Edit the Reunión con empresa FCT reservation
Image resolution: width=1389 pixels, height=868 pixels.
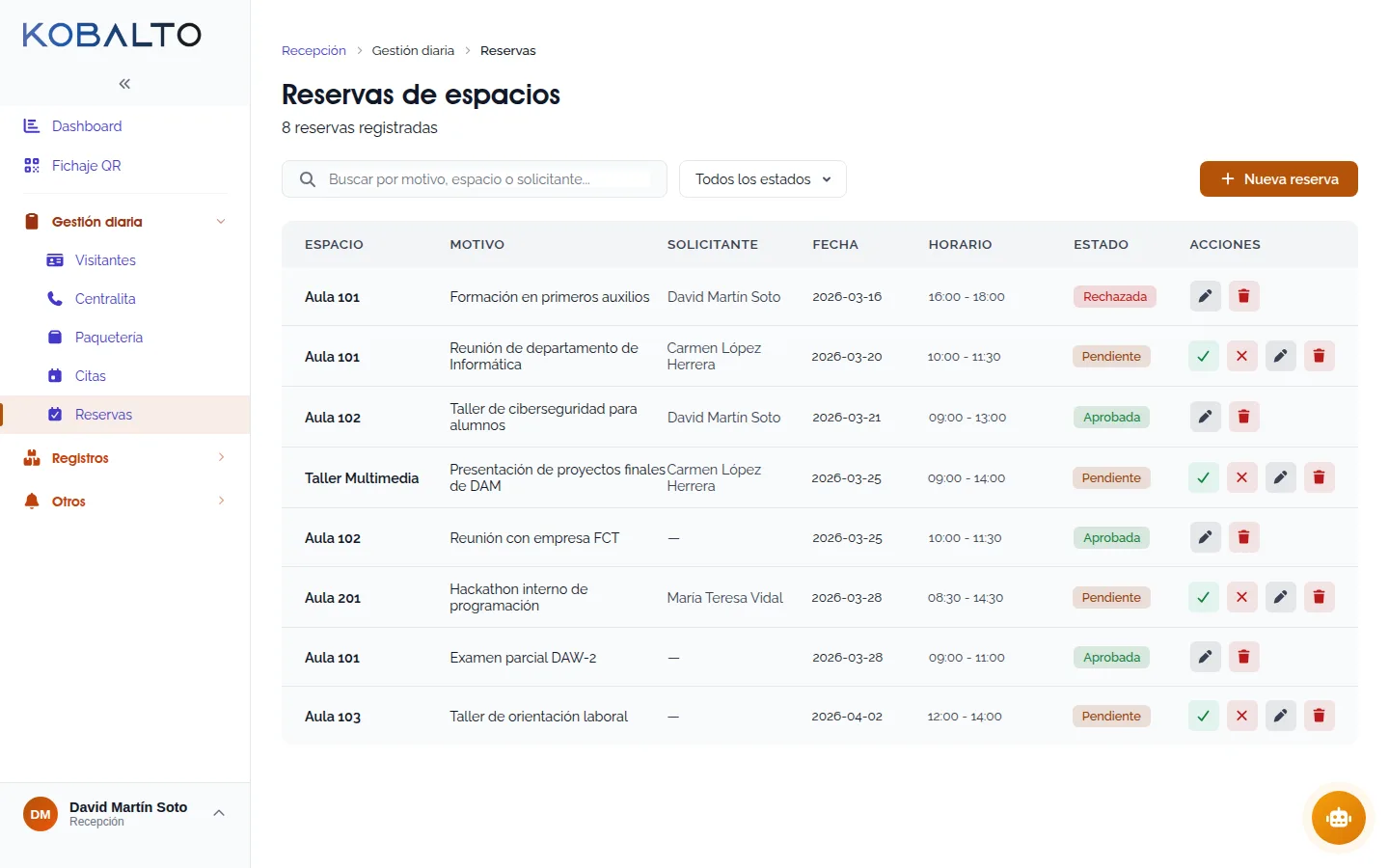point(1205,537)
